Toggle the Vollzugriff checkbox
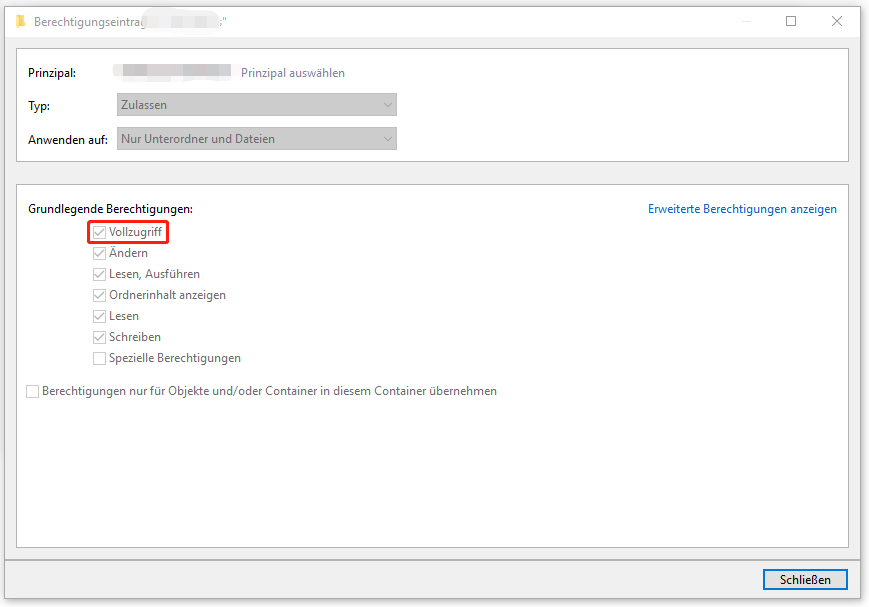Image resolution: width=869 pixels, height=607 pixels. pos(99,232)
